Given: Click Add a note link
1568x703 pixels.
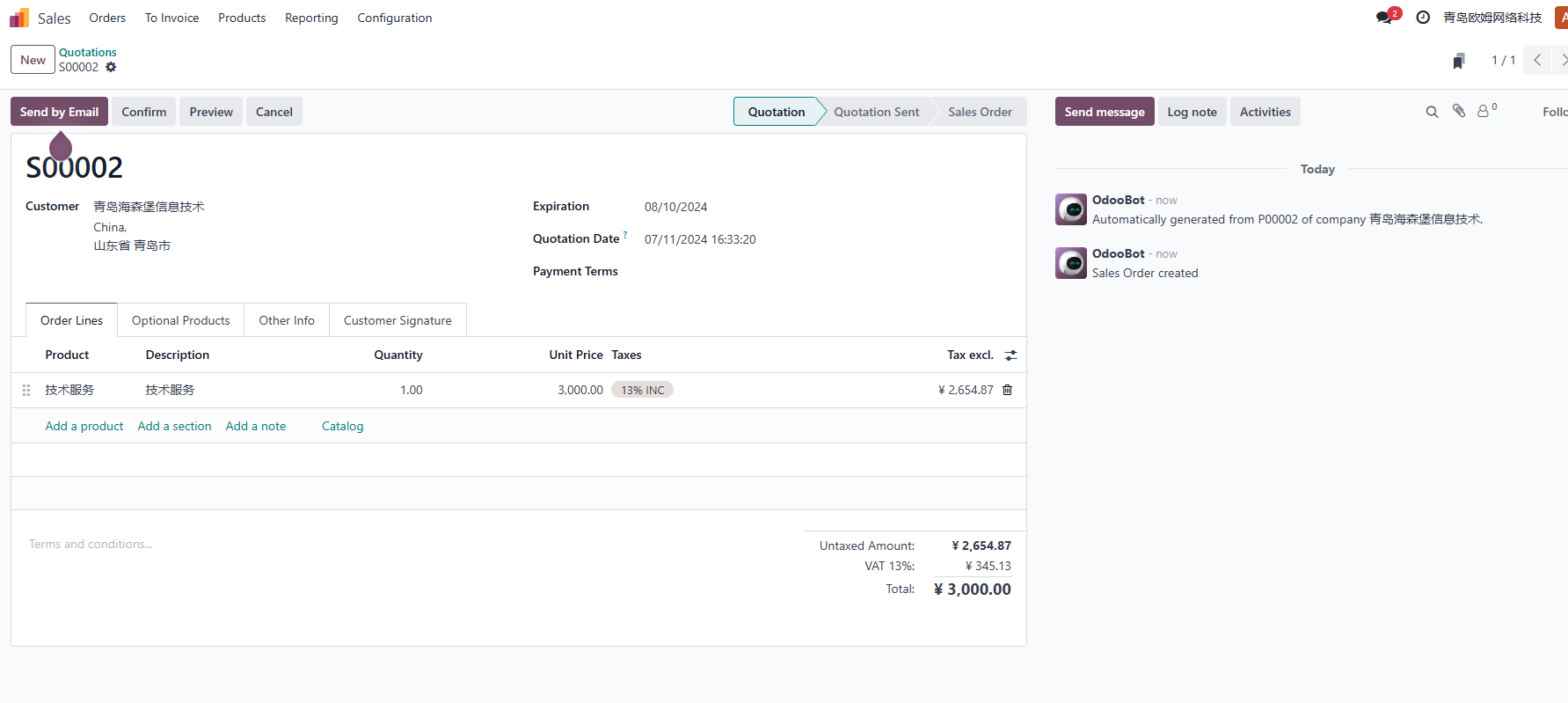Looking at the screenshot, I should [x=256, y=426].
